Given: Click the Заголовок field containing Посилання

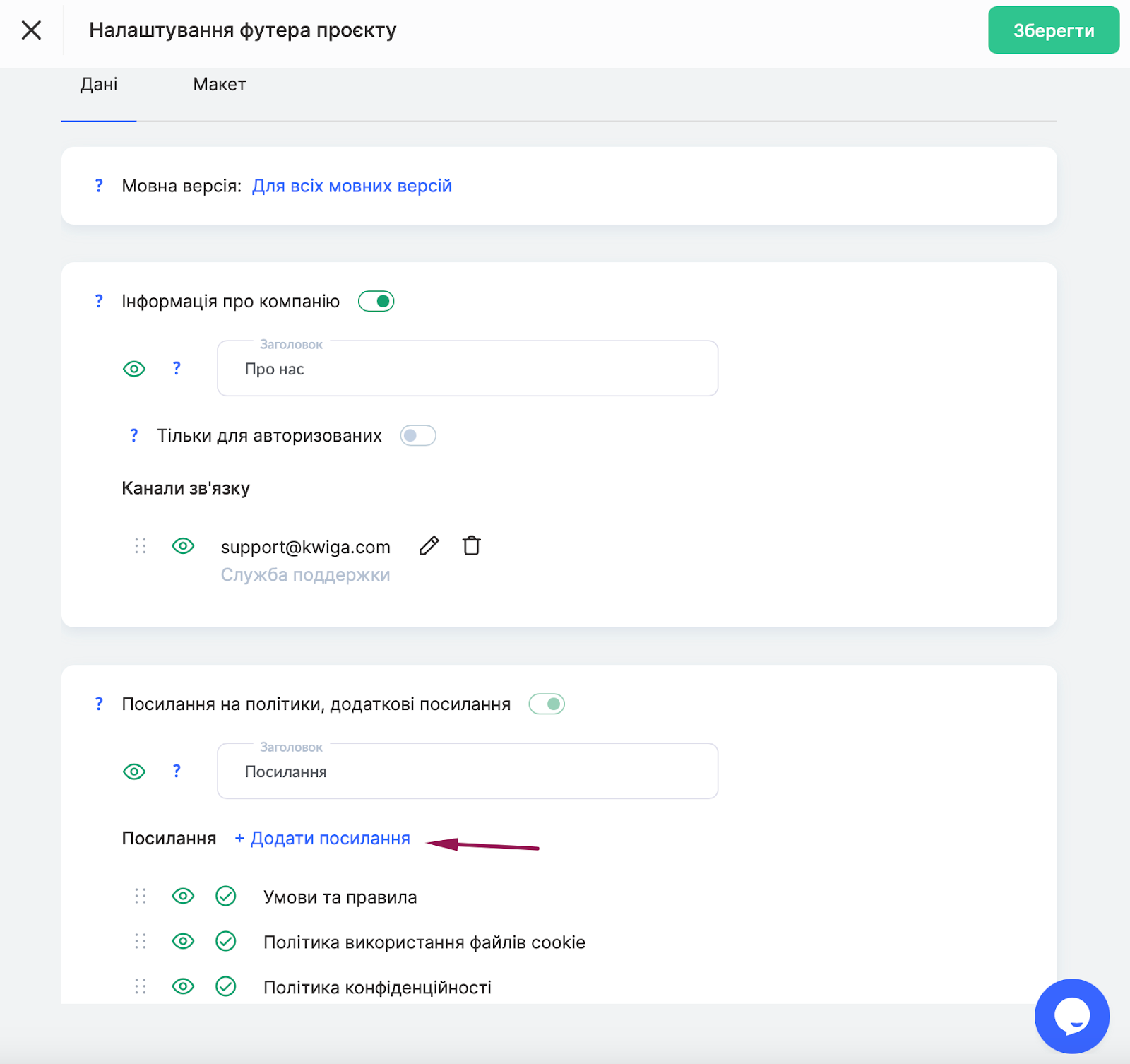Looking at the screenshot, I should (x=467, y=772).
